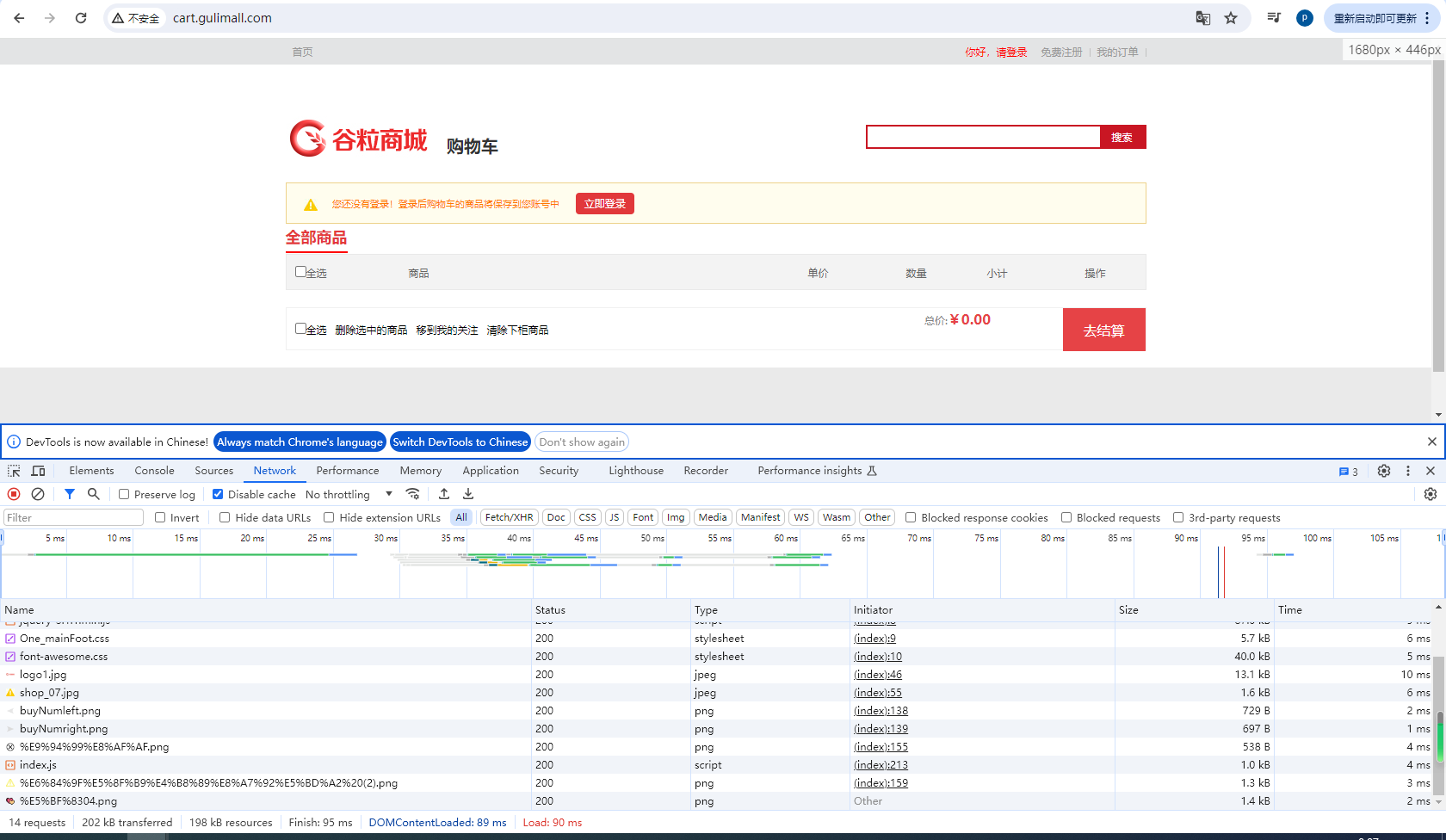The image size is (1446, 840).
Task: Open the 免费注册 link
Action: pyautogui.click(x=1061, y=52)
